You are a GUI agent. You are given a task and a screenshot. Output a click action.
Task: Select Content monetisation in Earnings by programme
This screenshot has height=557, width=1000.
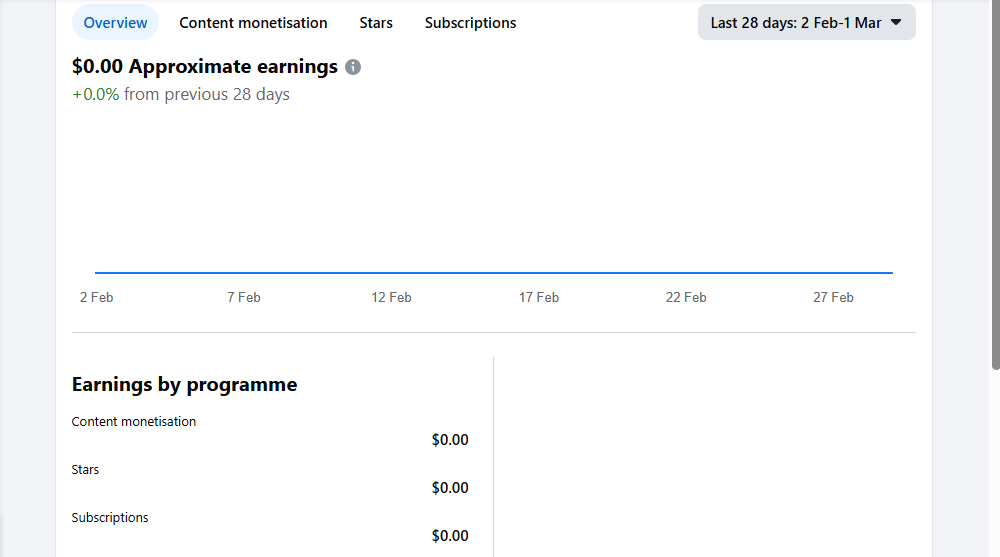(134, 422)
